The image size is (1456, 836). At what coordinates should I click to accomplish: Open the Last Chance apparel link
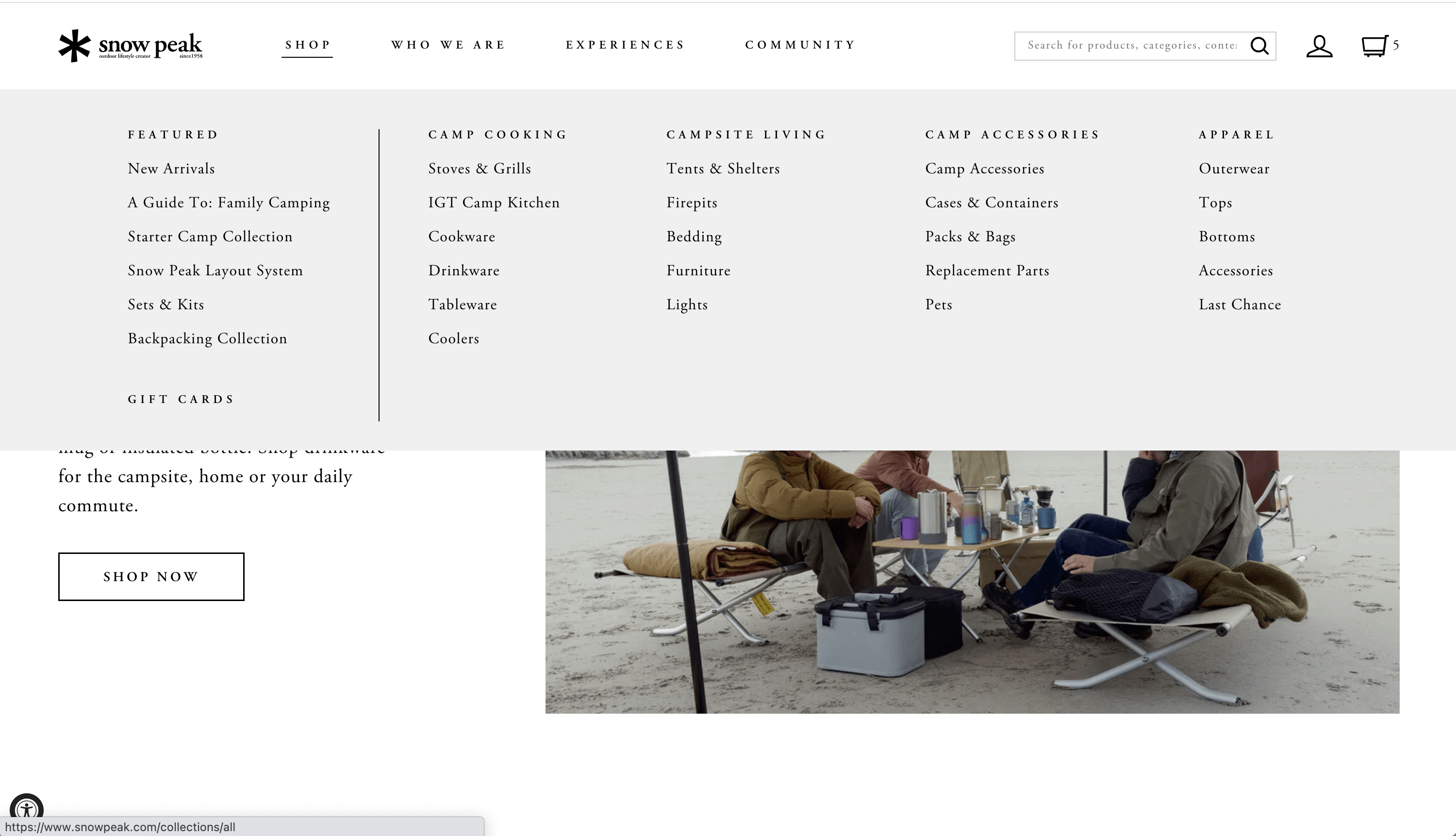pyautogui.click(x=1240, y=304)
